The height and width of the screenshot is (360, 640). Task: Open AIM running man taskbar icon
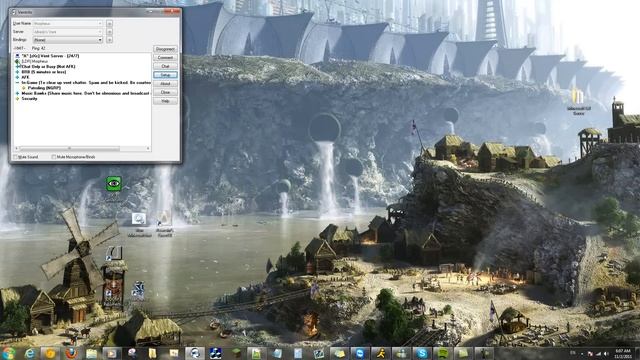(381, 353)
